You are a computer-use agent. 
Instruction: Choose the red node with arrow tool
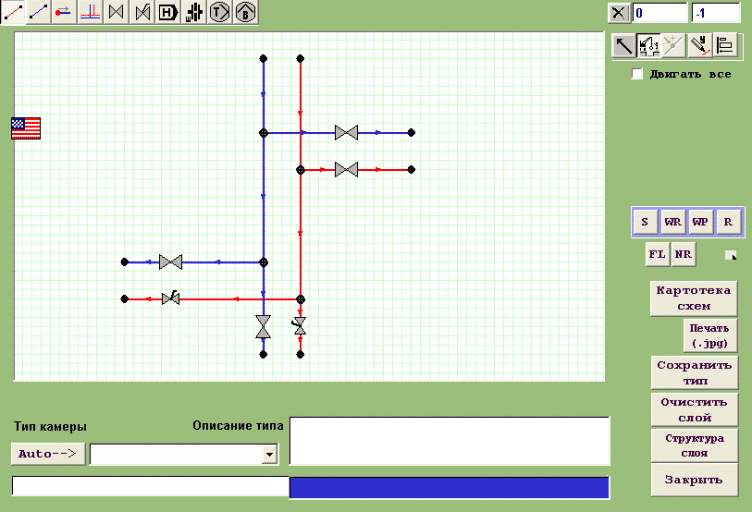[64, 12]
